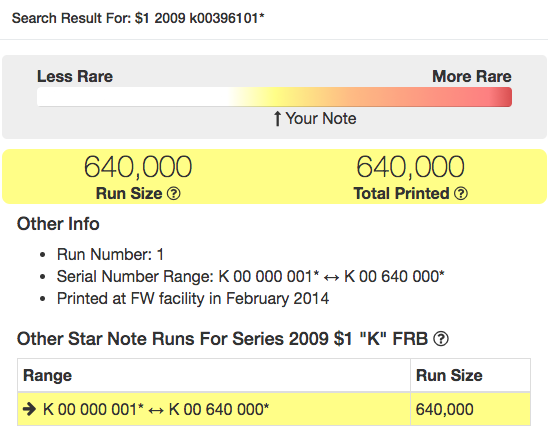The height and width of the screenshot is (437, 548).
Task: Click the Other Info heading
Action: click(x=58, y=224)
